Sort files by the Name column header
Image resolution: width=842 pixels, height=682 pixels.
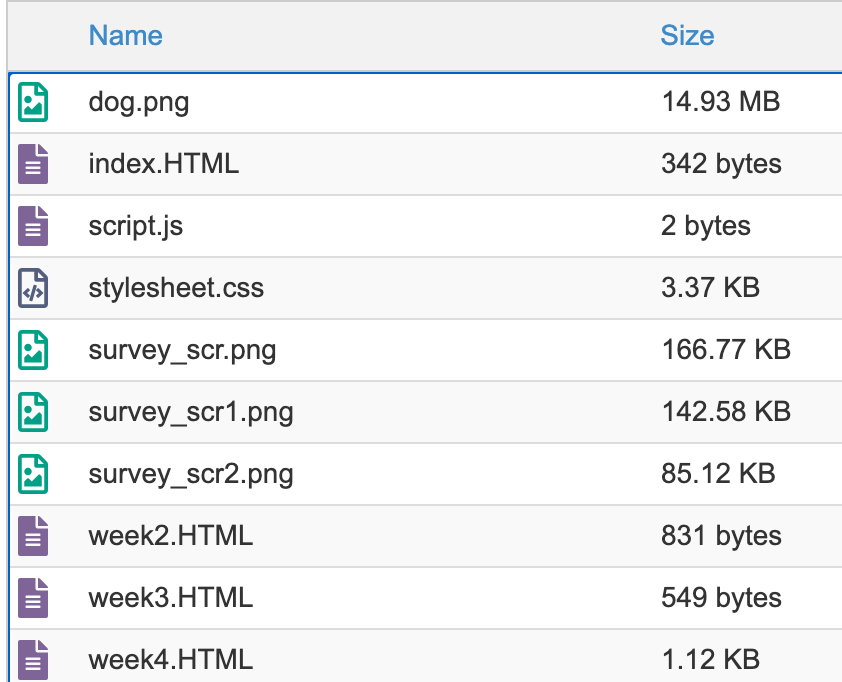pyautogui.click(x=125, y=36)
